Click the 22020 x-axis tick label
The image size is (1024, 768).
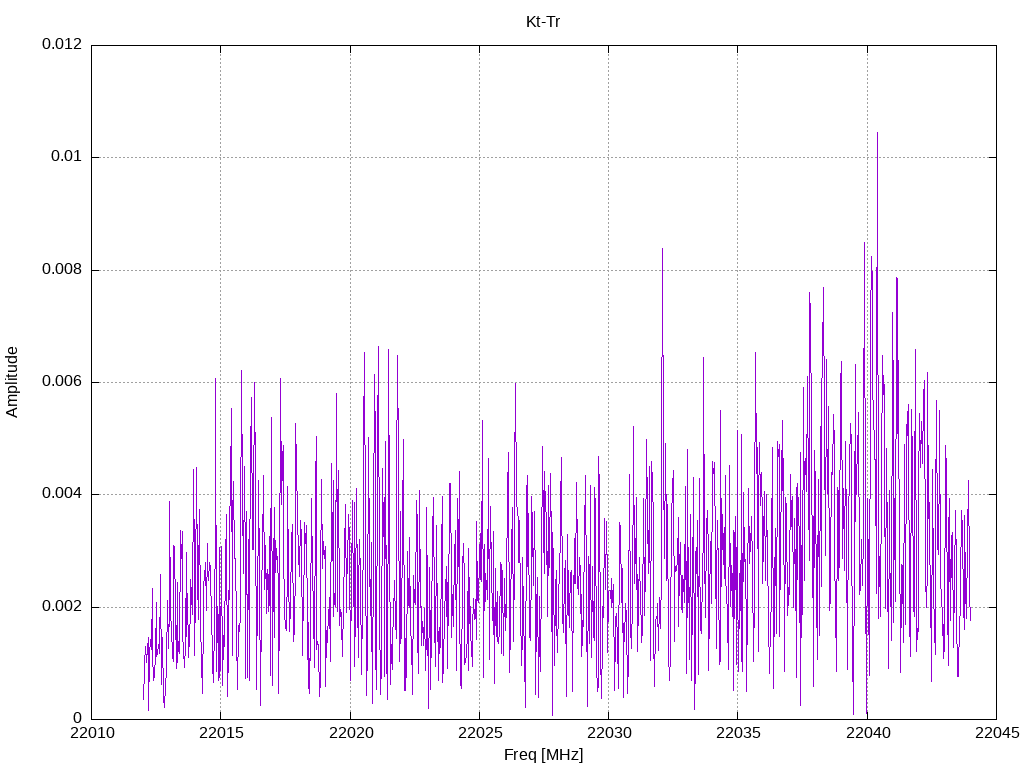pyautogui.click(x=351, y=733)
